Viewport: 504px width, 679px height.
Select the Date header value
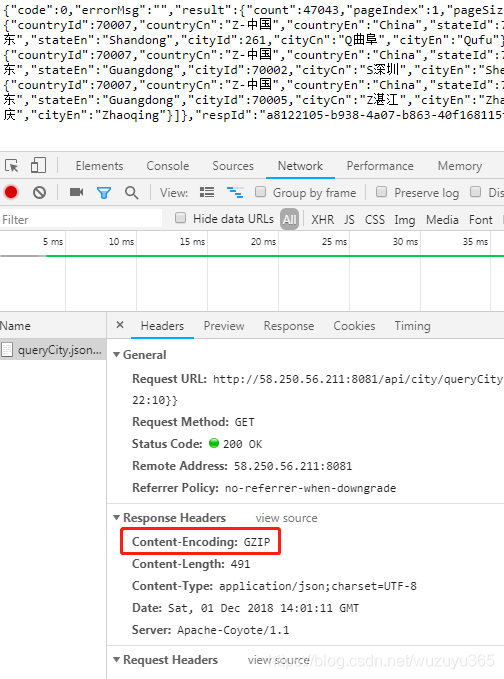click(263, 608)
